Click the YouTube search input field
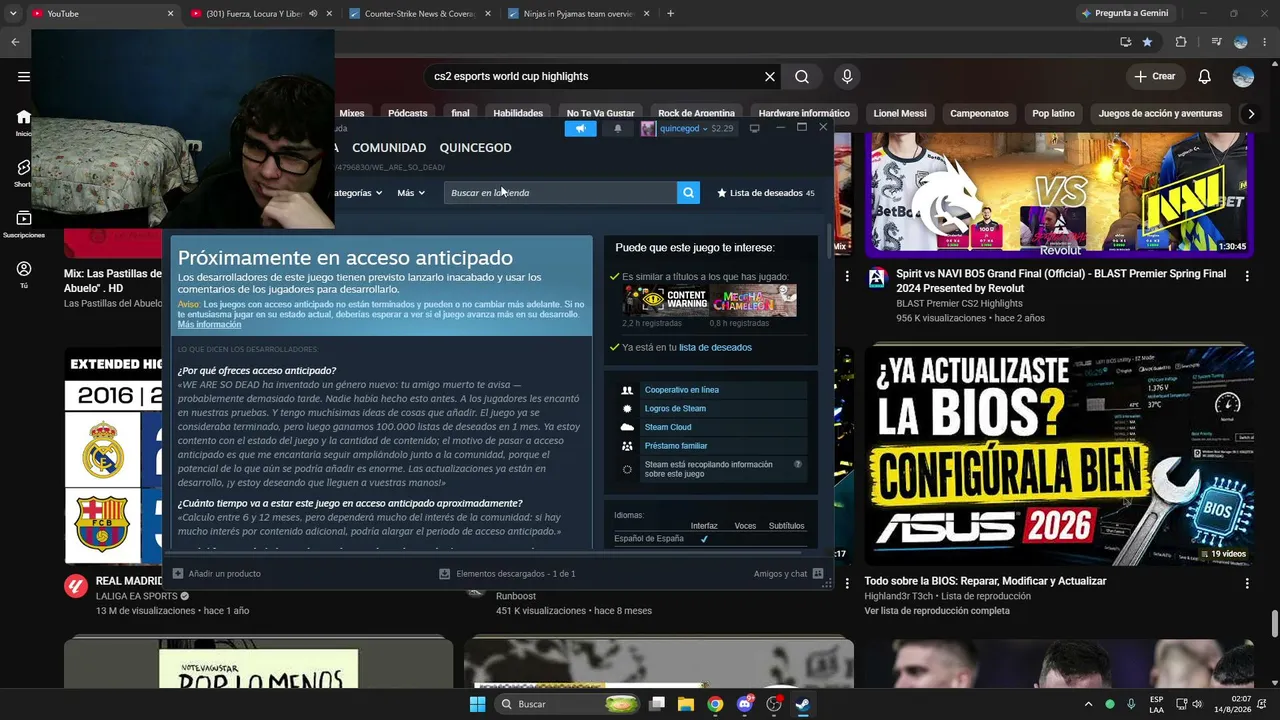1280x720 pixels. click(596, 76)
